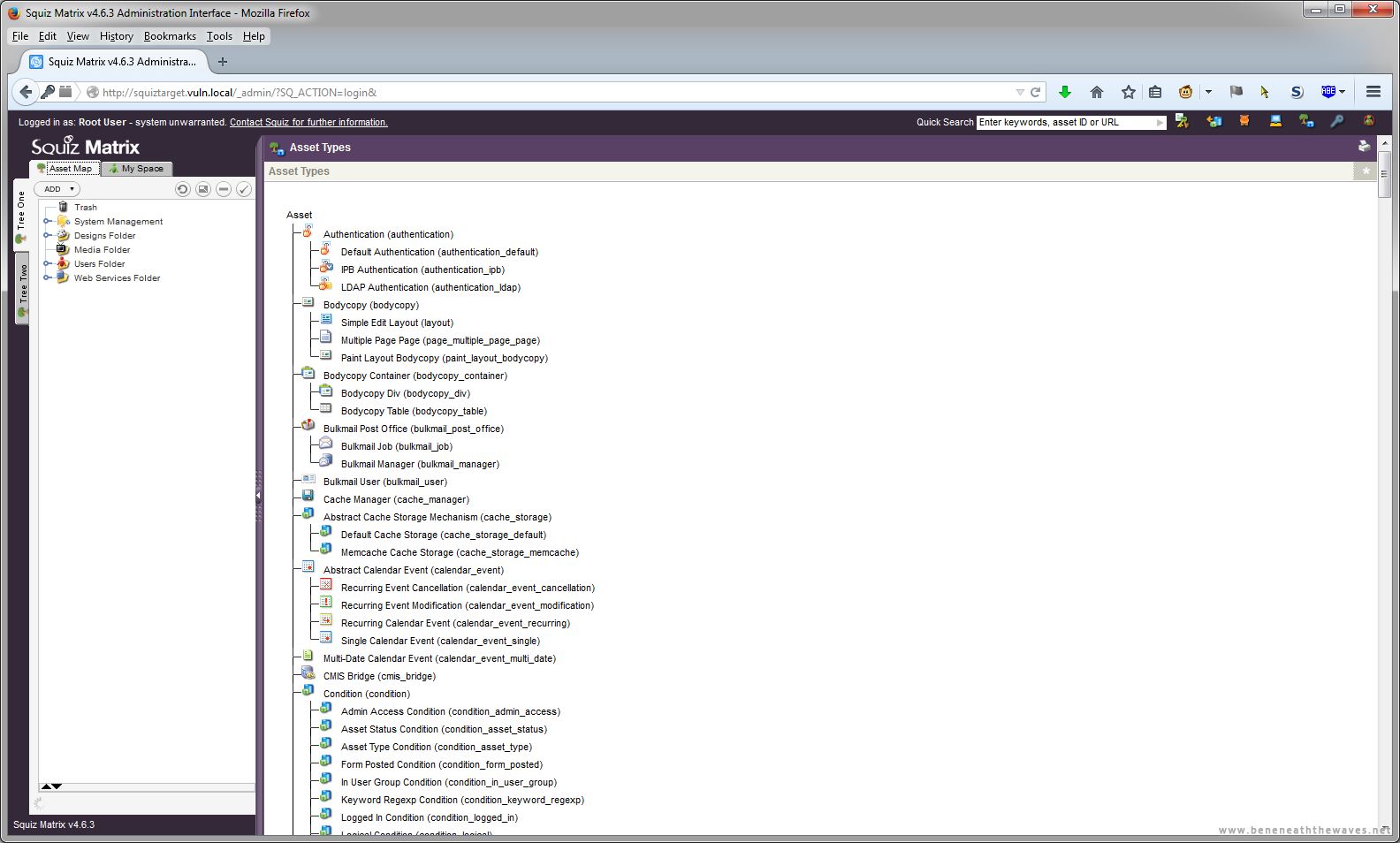Open the View menu
This screenshot has height=843, width=1400.
click(x=78, y=36)
